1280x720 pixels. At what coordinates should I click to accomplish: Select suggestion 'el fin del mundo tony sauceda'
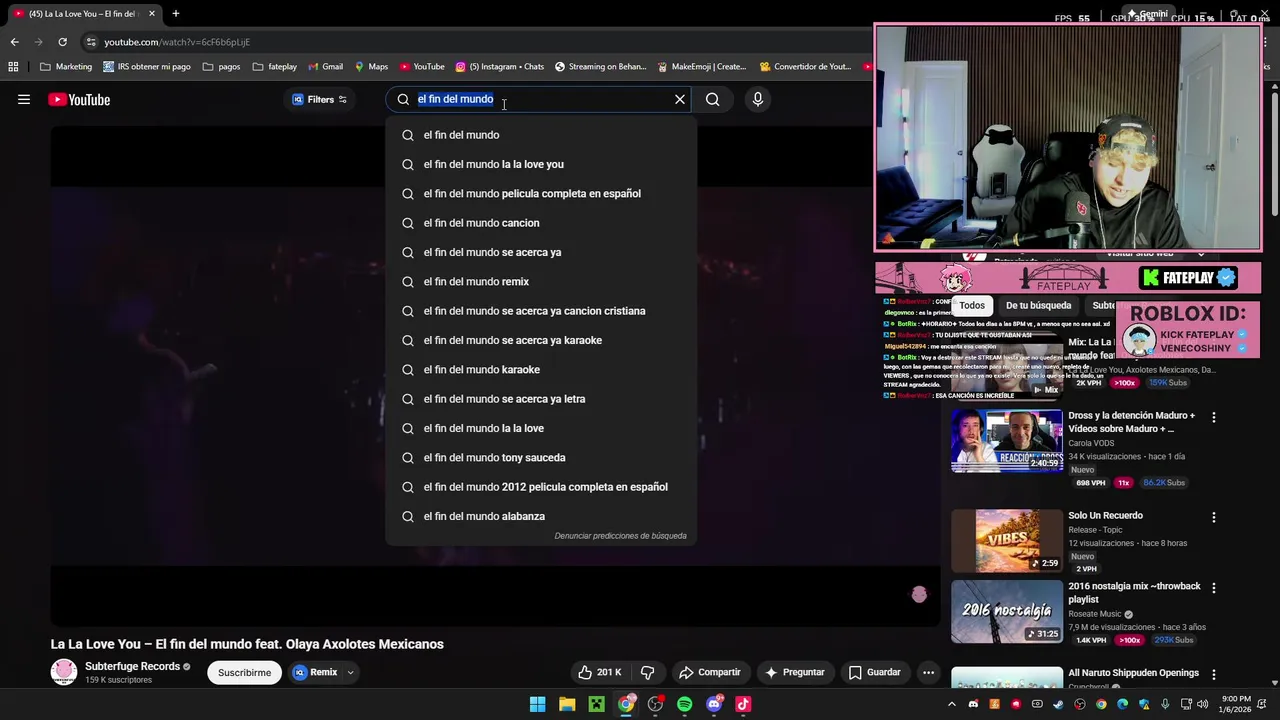541,458
